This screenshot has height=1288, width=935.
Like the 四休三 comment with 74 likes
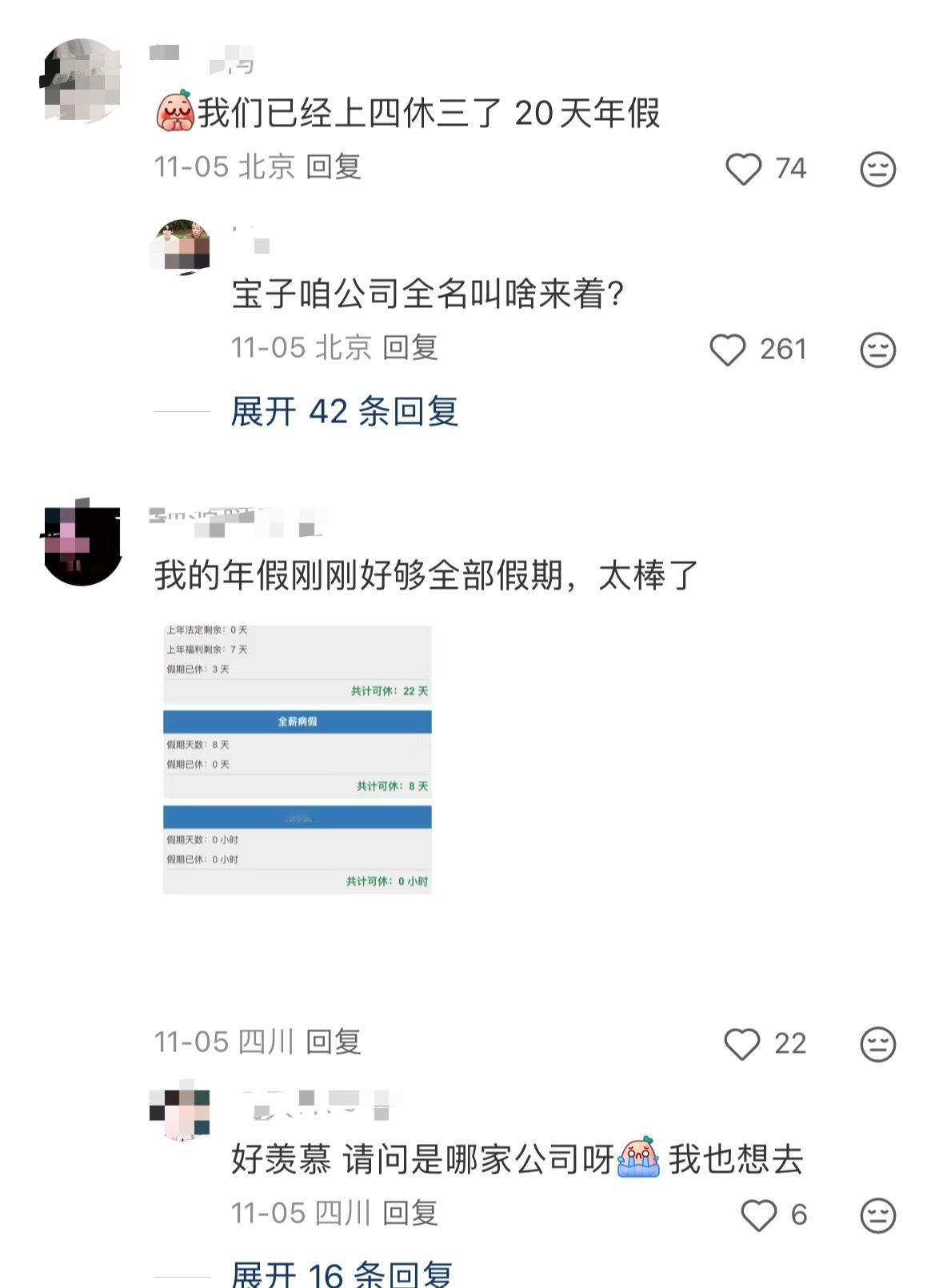point(743,169)
